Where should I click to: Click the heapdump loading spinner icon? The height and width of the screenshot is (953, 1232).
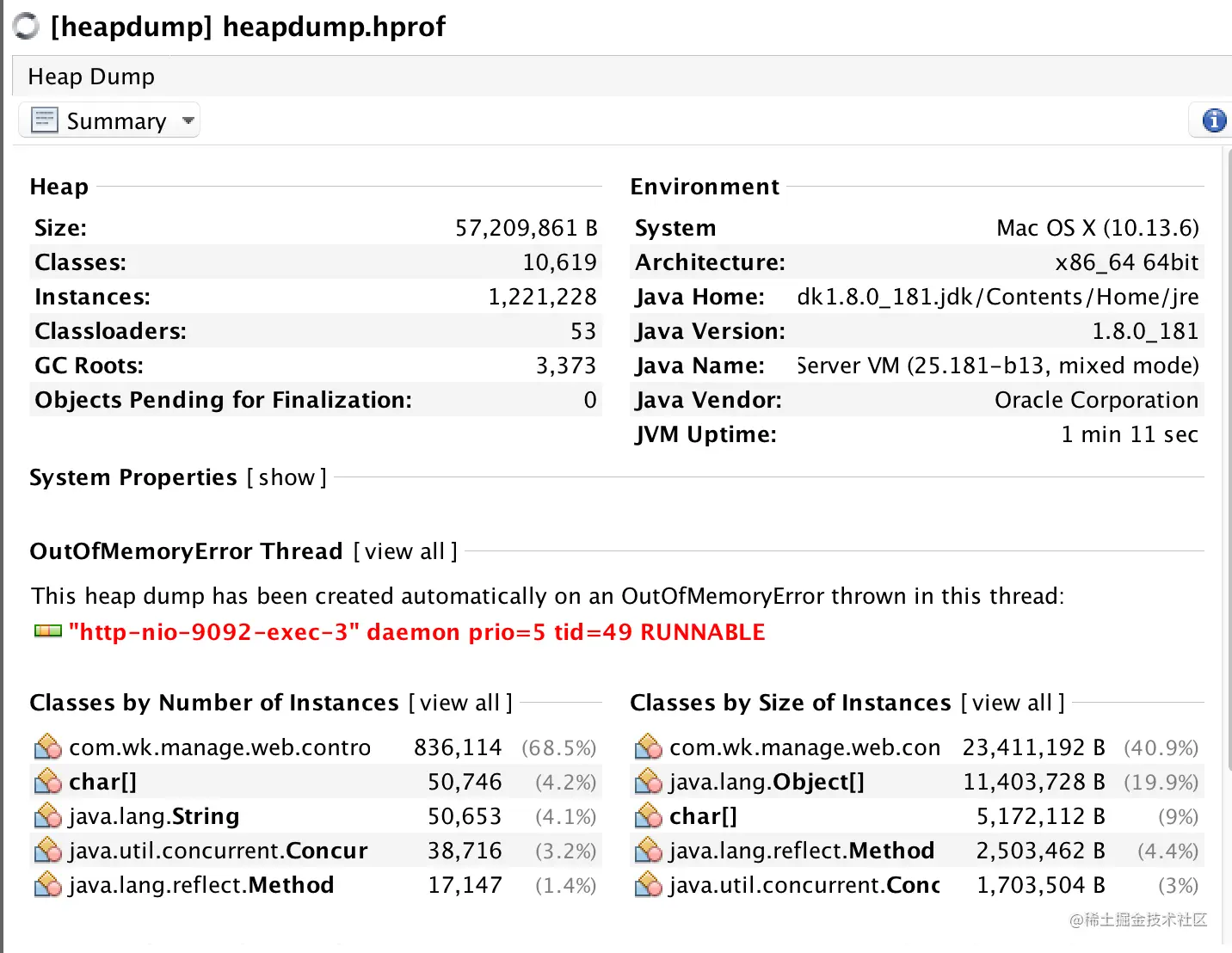27,27
